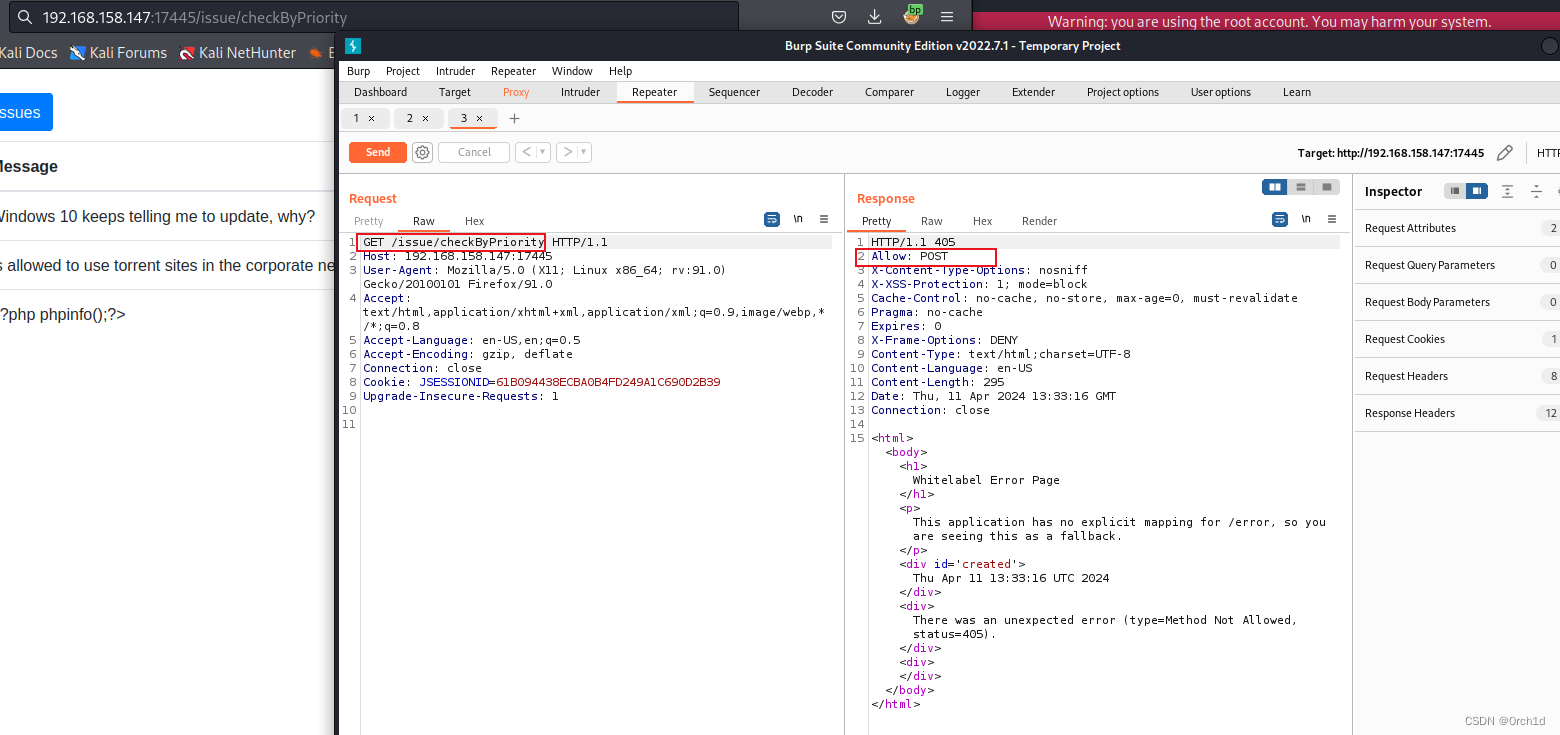Send the Repeater request
1560x735 pixels.
click(378, 152)
